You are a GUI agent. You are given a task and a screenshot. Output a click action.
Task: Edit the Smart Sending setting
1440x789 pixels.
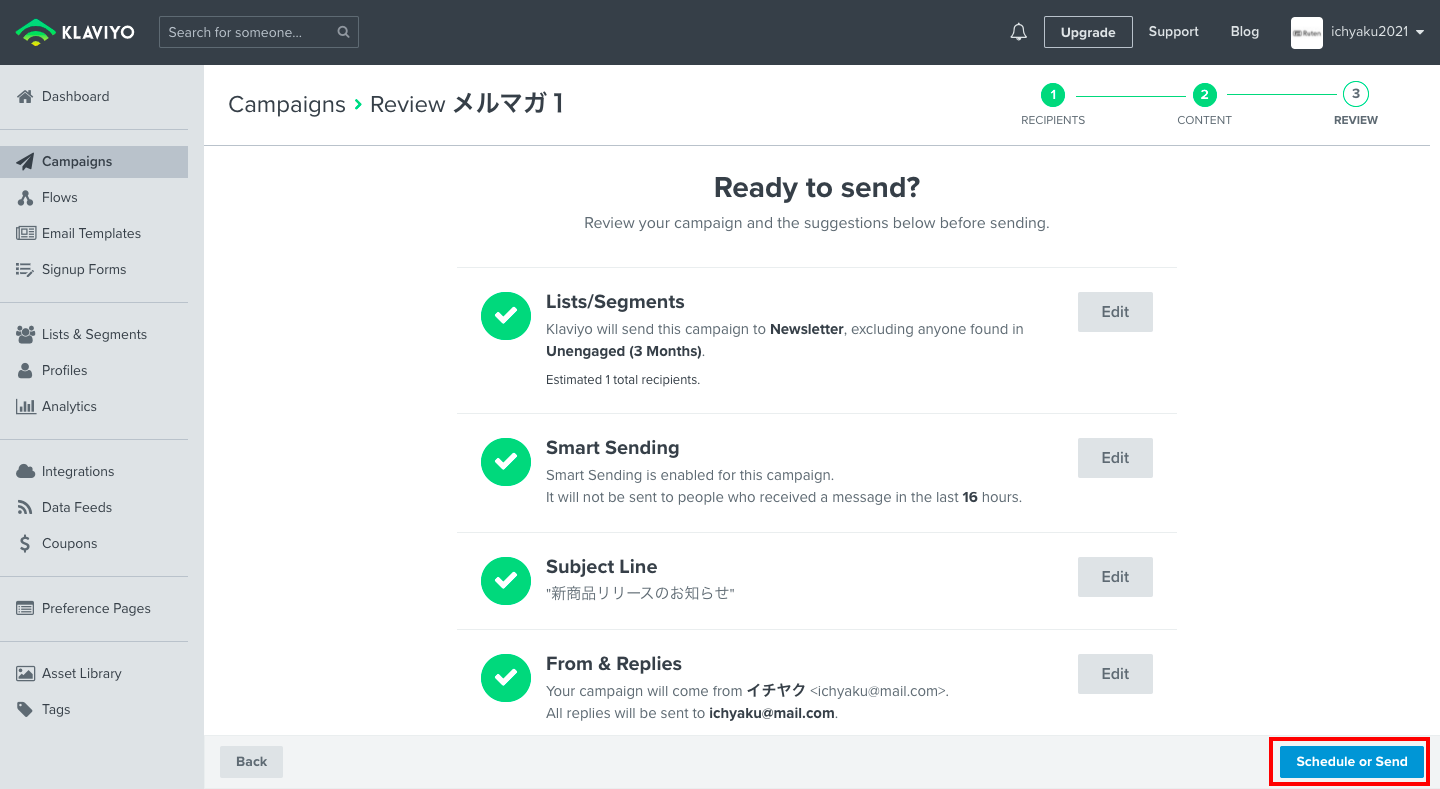(x=1115, y=458)
